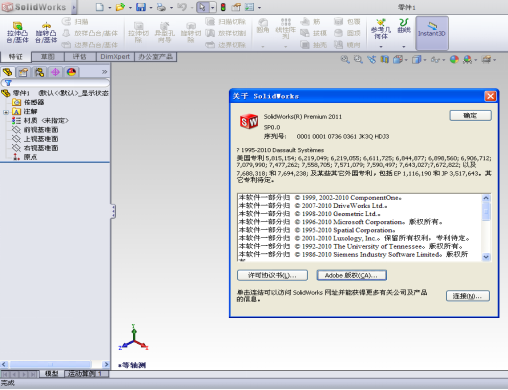Click the Revolved Boss/Base (旋转凸台/基体) tool
Screen dimensions: 508x390
click(x=46, y=32)
